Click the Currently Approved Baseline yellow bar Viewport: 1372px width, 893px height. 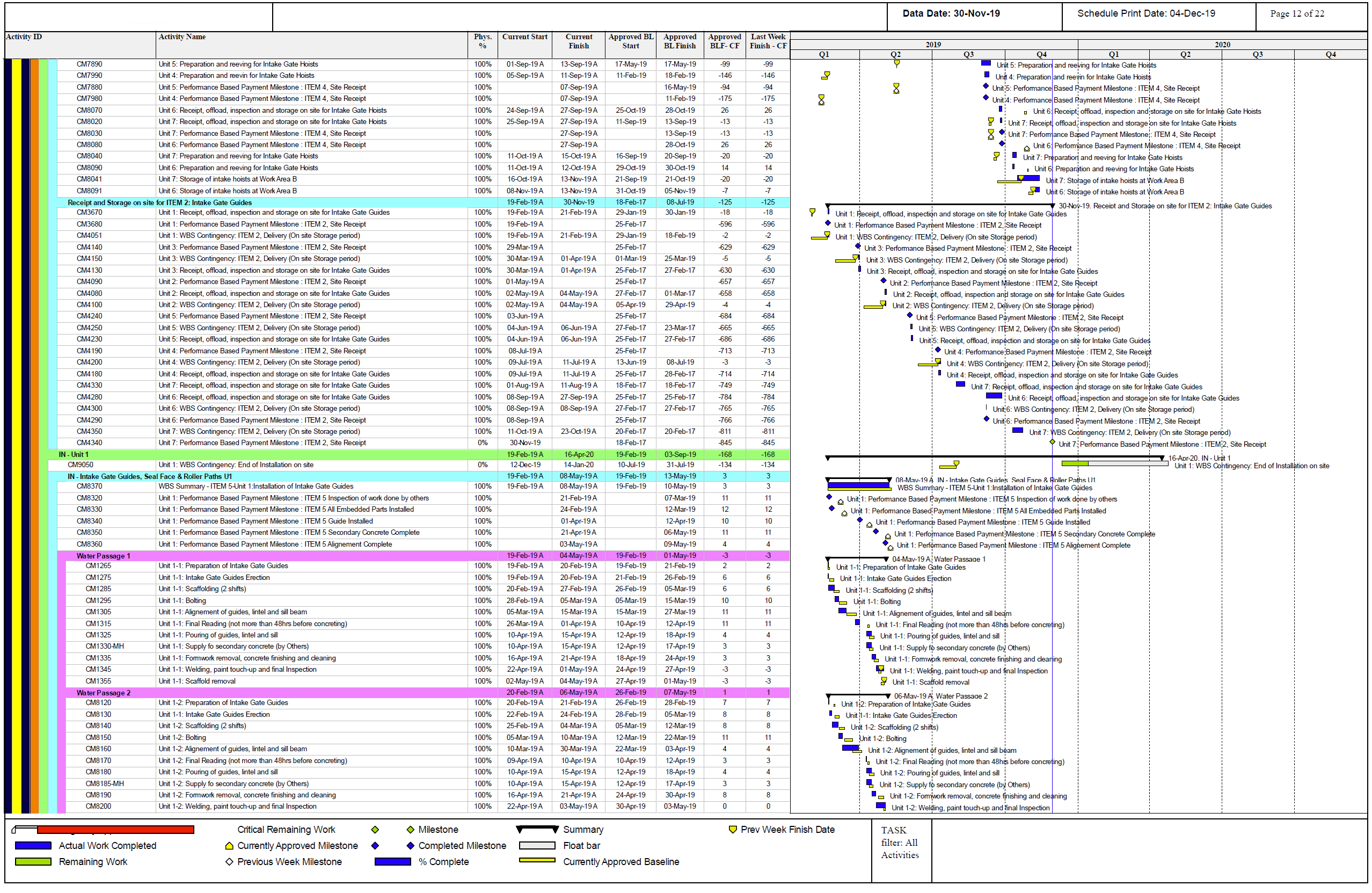(x=537, y=860)
